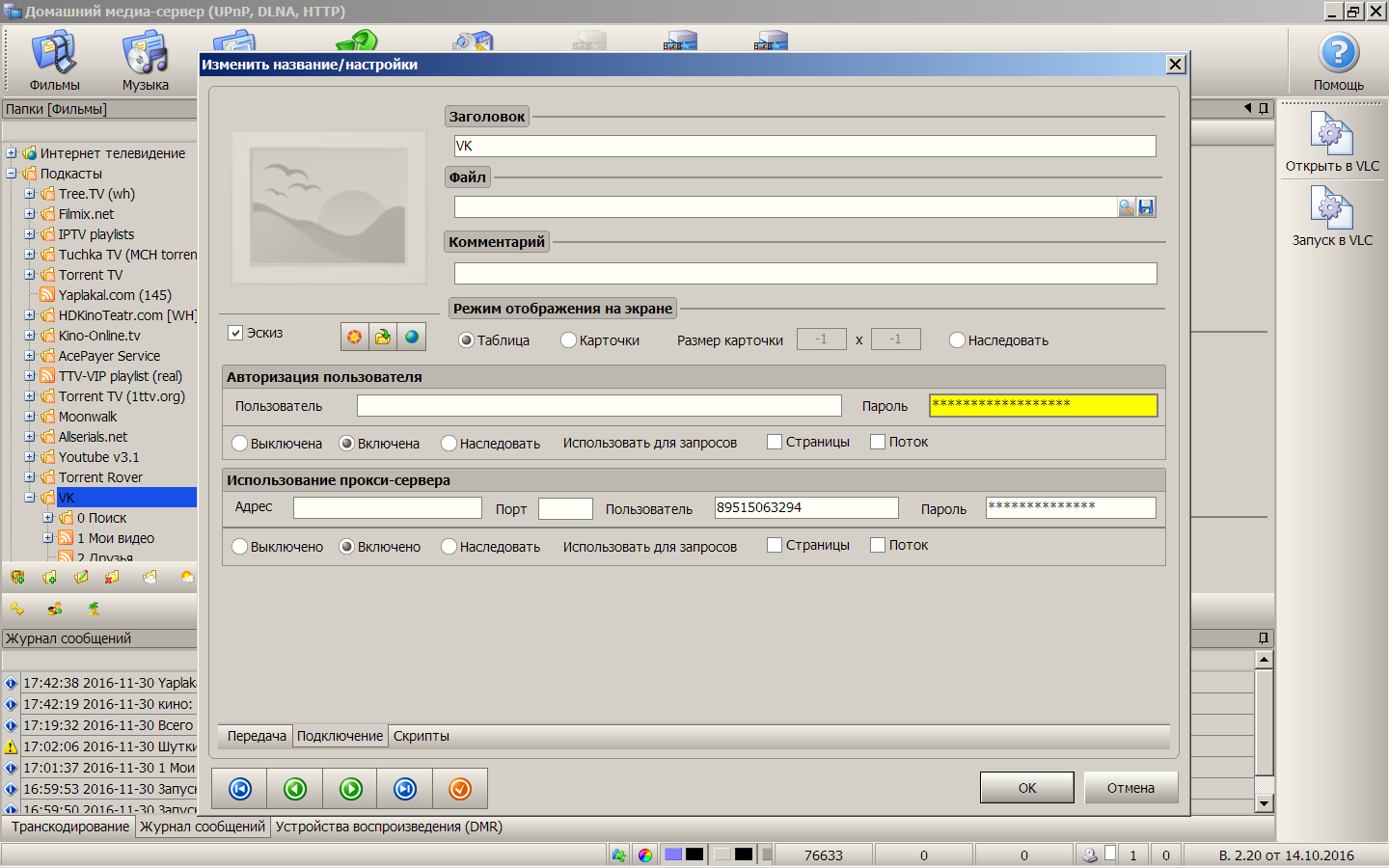Viewport: 1389px width, 868px height.
Task: Click the orange checkmark apply button
Action: [460, 789]
